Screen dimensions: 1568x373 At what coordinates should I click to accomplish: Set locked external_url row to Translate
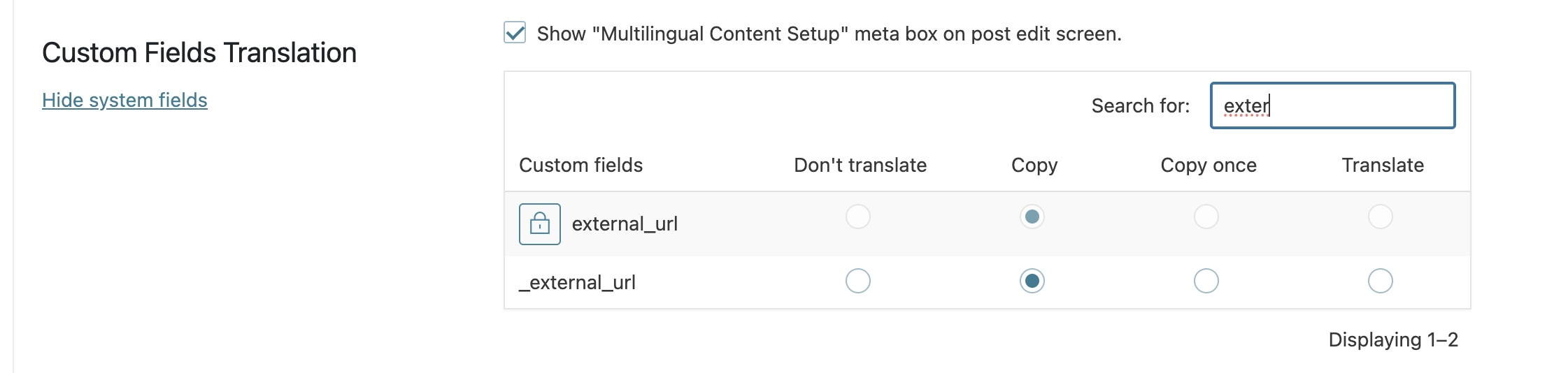pyautogui.click(x=1381, y=217)
